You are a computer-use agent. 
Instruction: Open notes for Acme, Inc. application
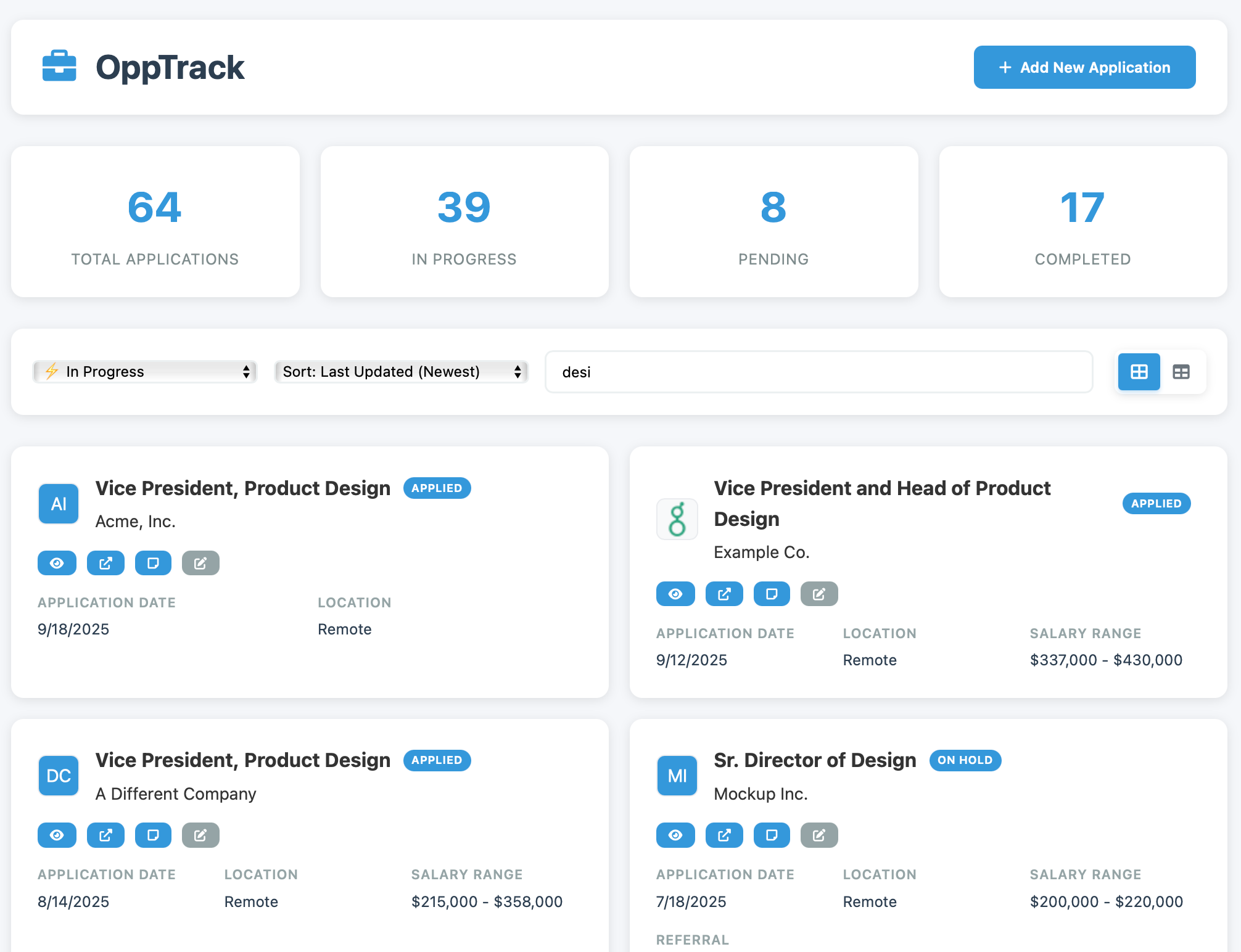click(153, 563)
